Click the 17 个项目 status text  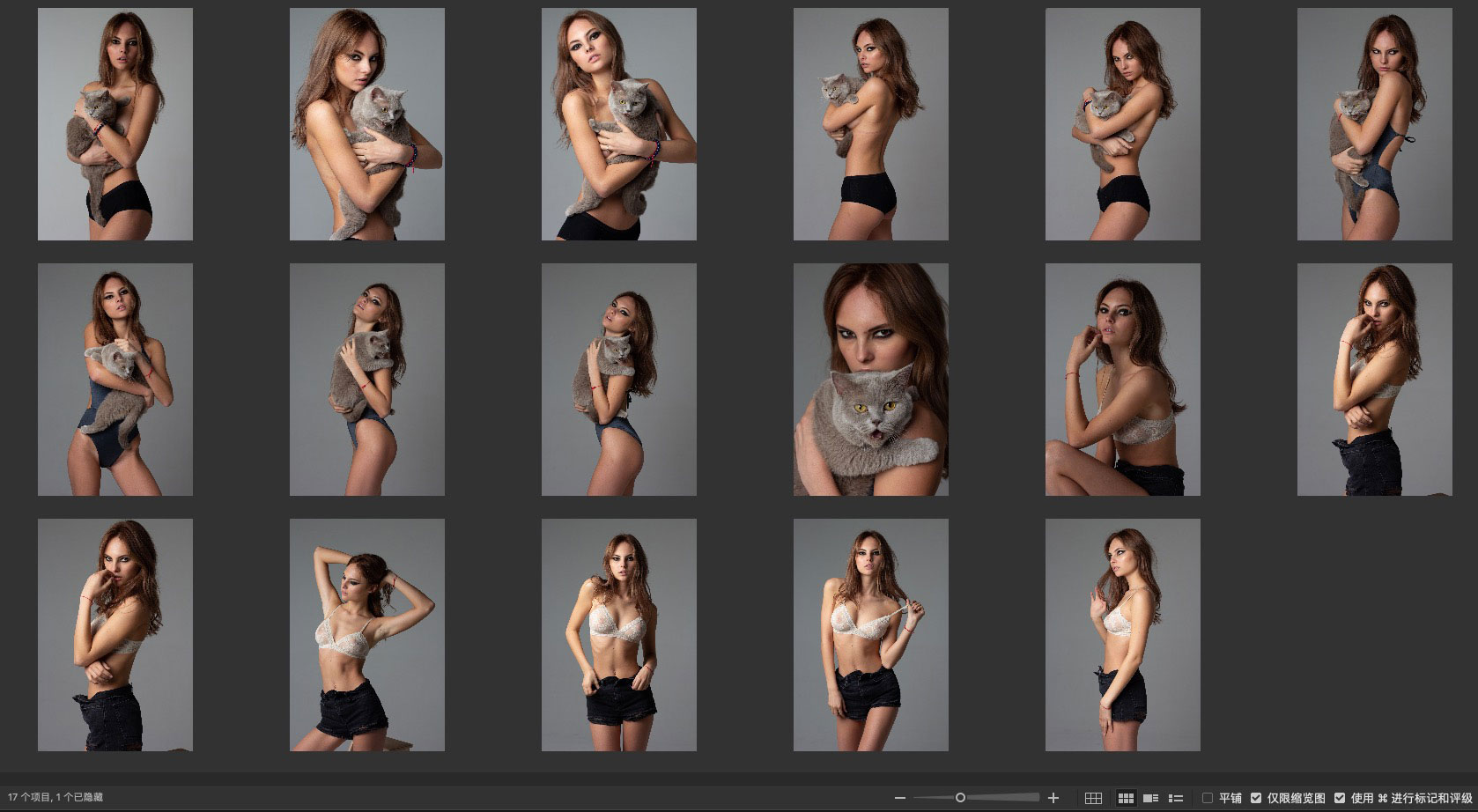click(x=29, y=798)
